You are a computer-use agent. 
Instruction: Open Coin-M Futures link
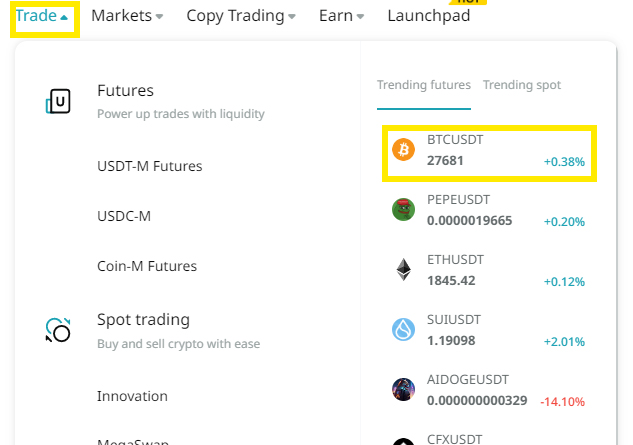click(x=147, y=266)
